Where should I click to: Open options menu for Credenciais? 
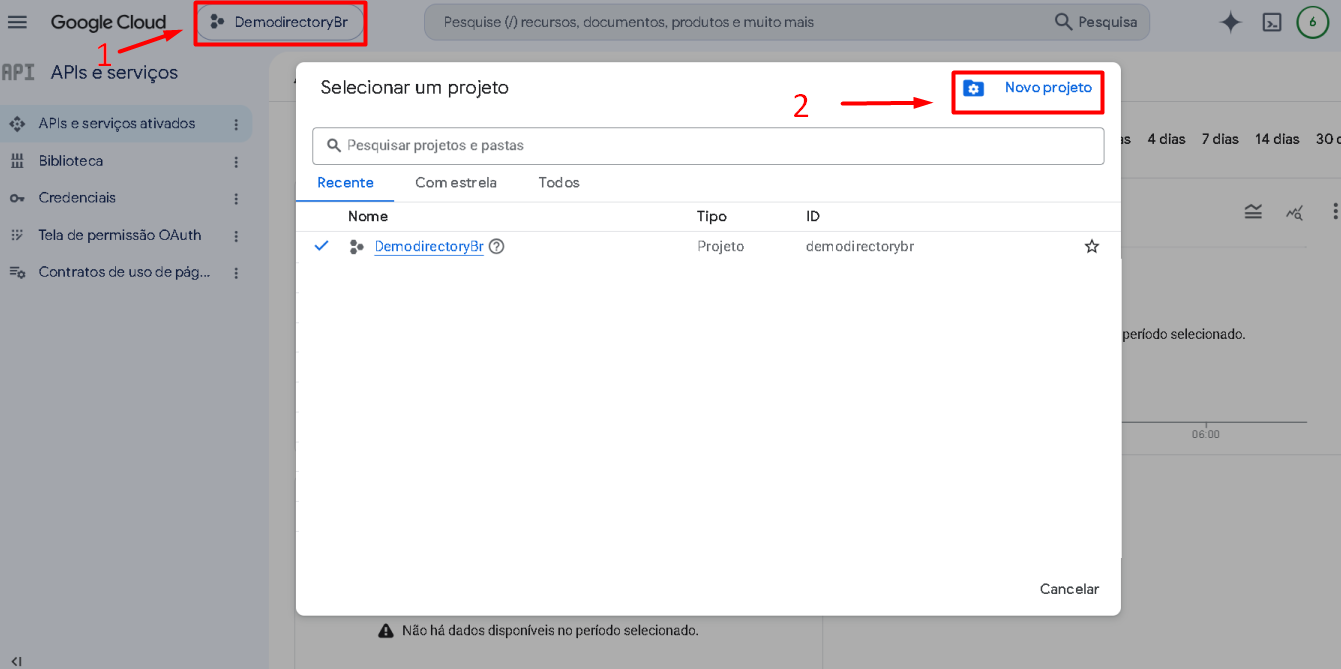click(x=236, y=198)
